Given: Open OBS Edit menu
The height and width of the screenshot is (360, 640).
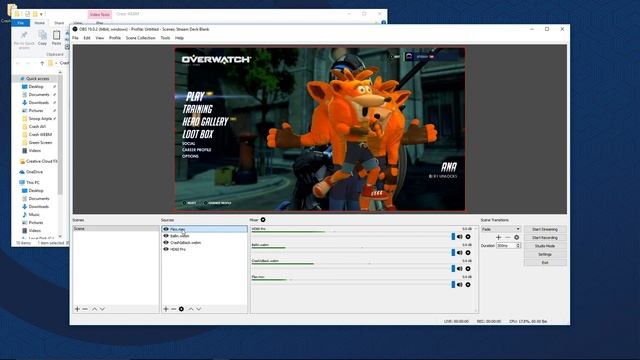Looking at the screenshot, I should 87,38.
